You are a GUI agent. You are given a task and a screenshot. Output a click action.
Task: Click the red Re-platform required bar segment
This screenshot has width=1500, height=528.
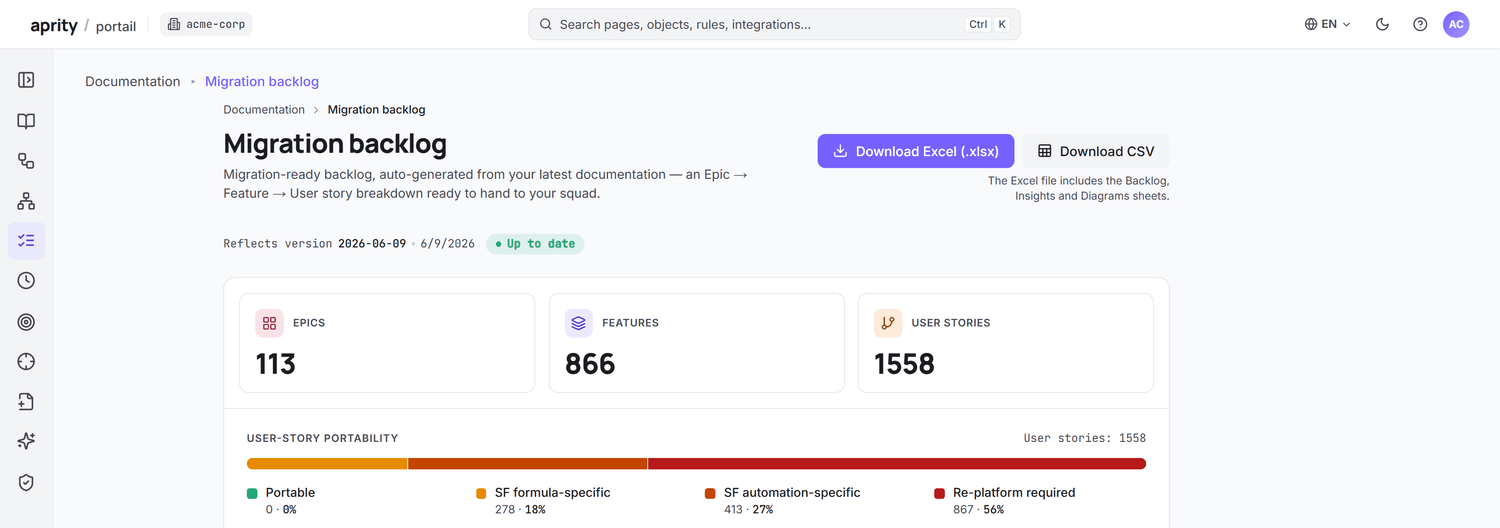click(897, 463)
